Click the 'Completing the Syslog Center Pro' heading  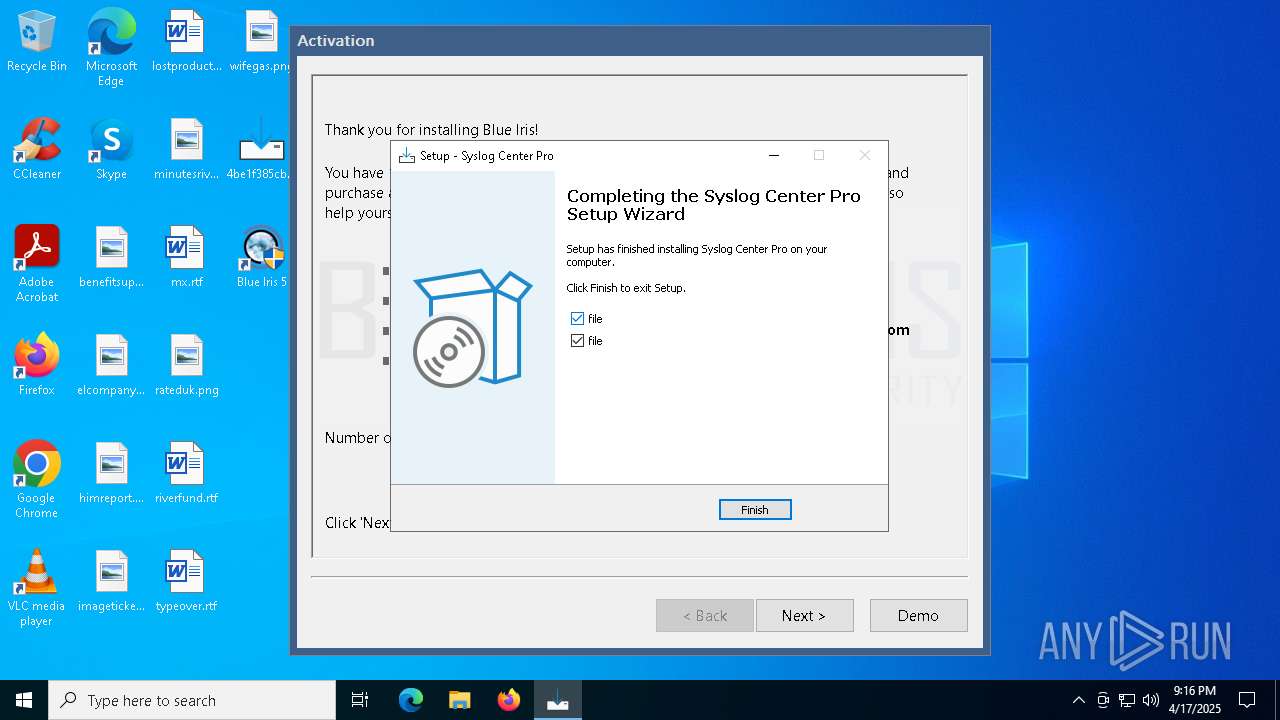coord(714,205)
